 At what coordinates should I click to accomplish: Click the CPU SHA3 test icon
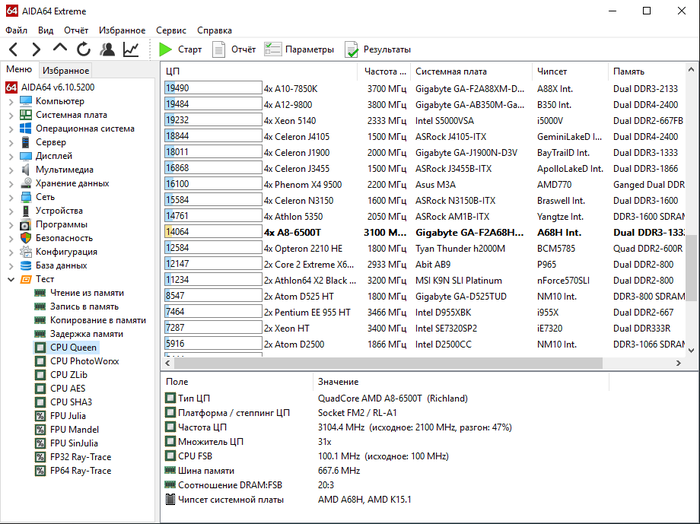point(40,402)
